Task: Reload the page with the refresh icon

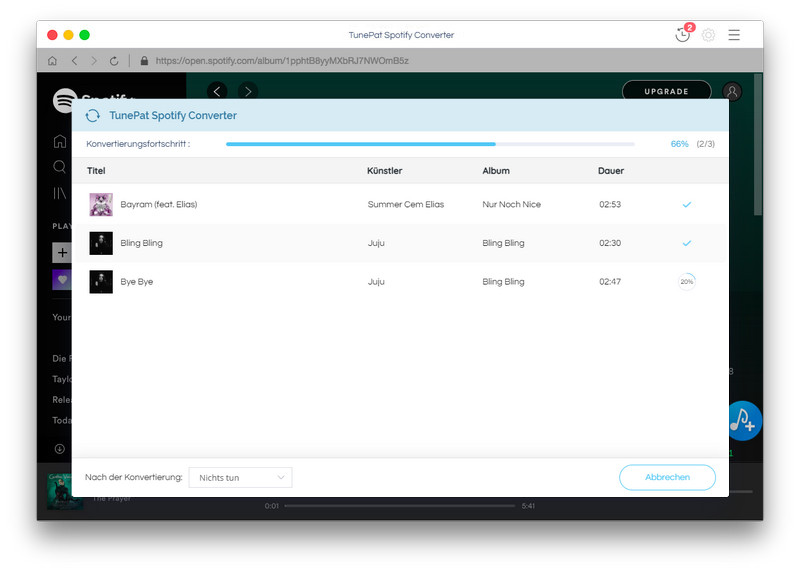Action: (114, 61)
